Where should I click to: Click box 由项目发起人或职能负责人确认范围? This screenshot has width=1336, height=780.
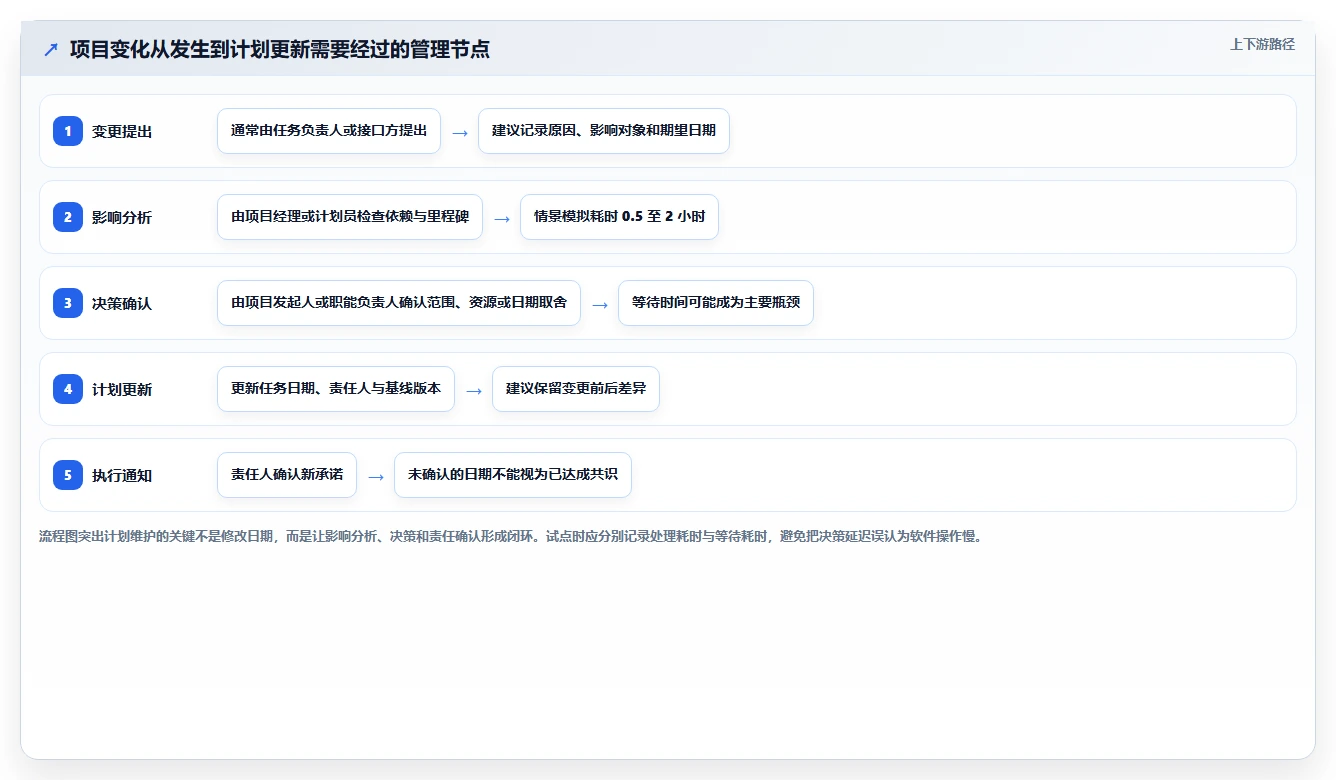pyautogui.click(x=399, y=303)
